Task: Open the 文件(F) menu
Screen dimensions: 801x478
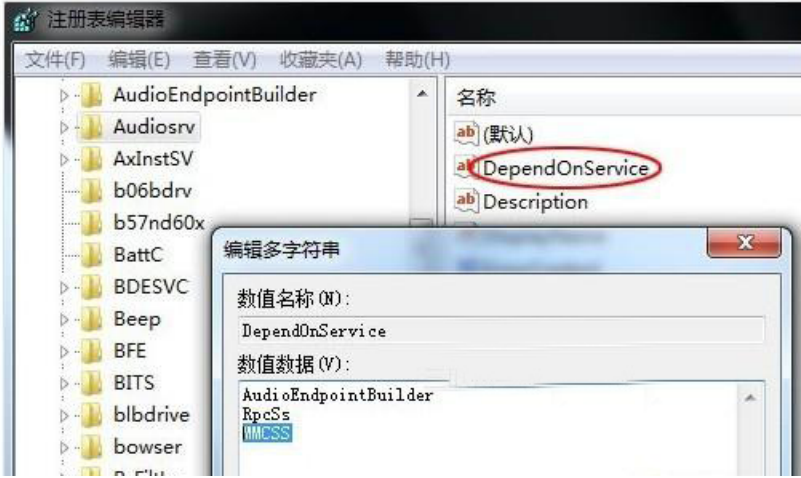Action: pyautogui.click(x=55, y=60)
